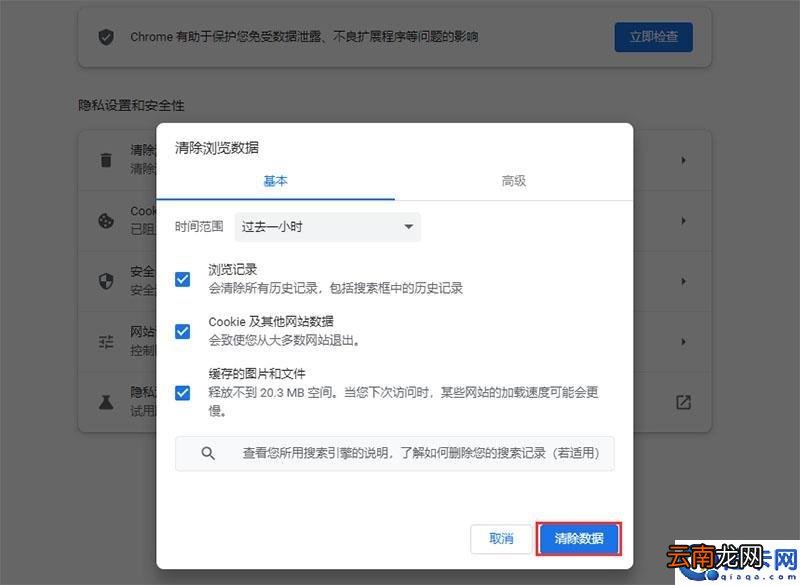800x585 pixels.
Task: Open the external link icon on last row
Action: pyautogui.click(x=683, y=402)
